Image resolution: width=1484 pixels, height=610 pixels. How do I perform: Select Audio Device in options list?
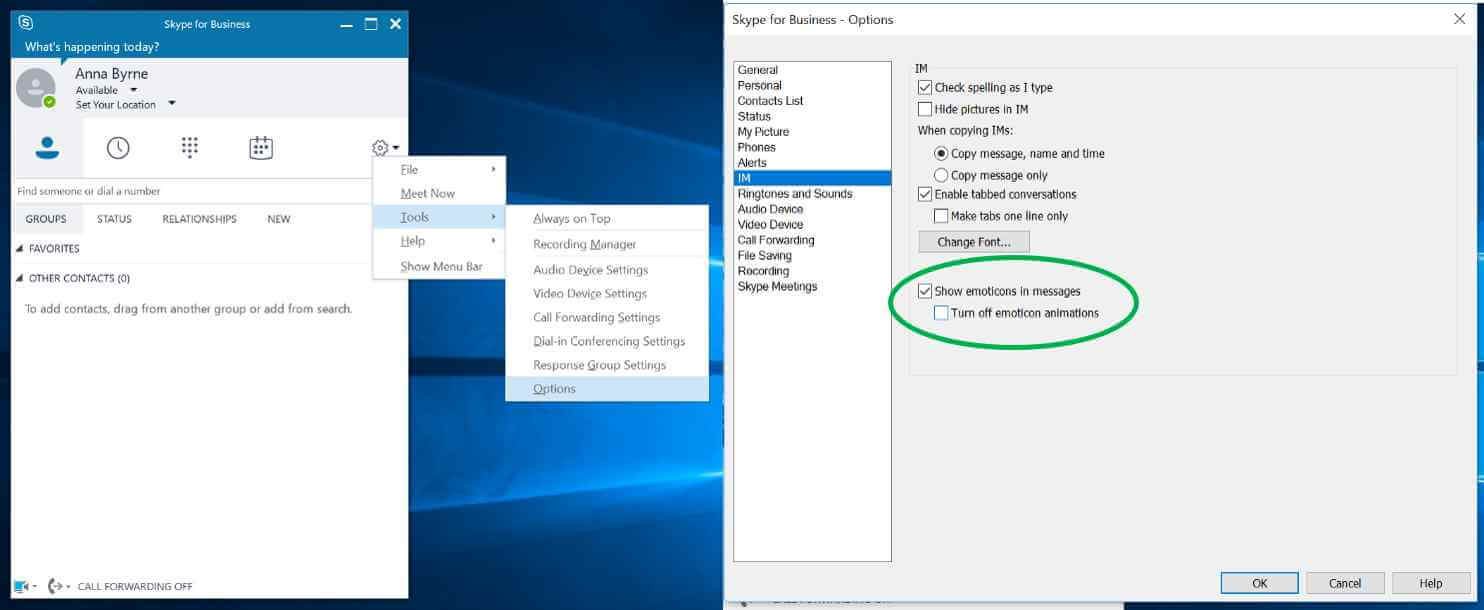(770, 209)
